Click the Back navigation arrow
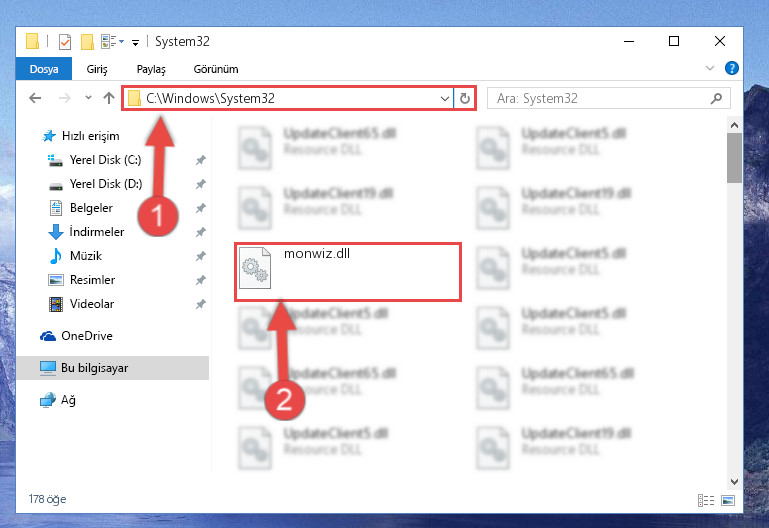 pyautogui.click(x=35, y=98)
